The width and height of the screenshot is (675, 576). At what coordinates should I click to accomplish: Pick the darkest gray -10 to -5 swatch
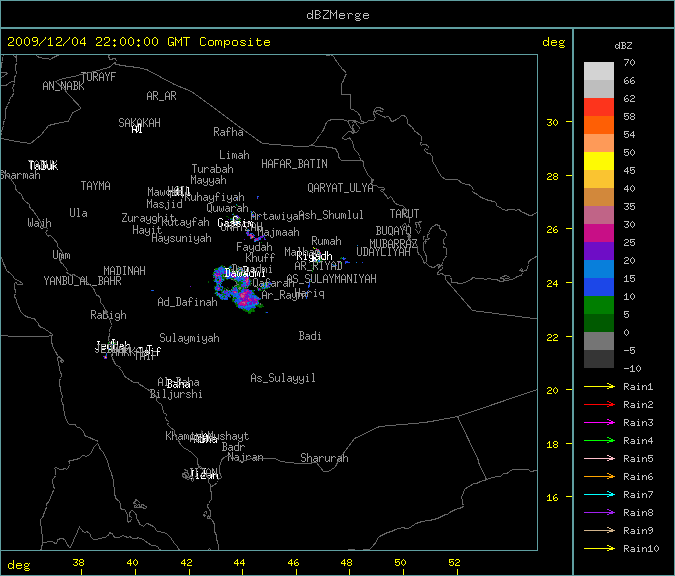(599, 359)
